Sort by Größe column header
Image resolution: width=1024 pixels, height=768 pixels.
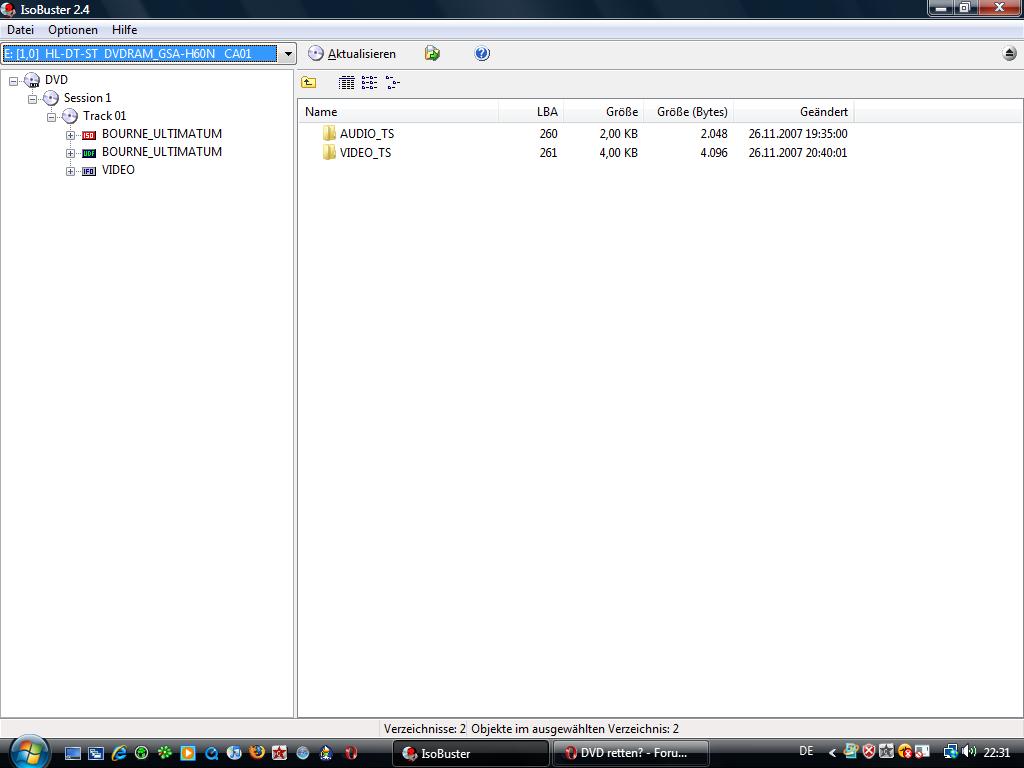tap(603, 112)
